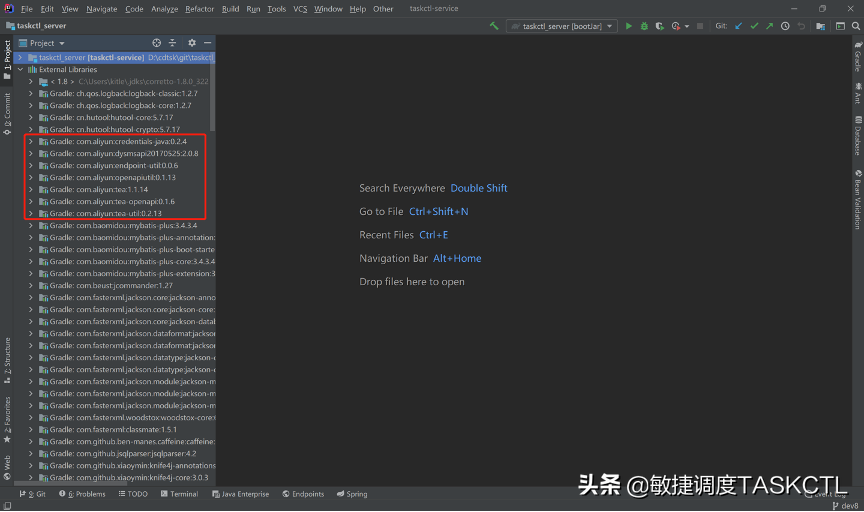Click the Project panel vertical scrollbar
This screenshot has width=864, height=512.
point(213,94)
